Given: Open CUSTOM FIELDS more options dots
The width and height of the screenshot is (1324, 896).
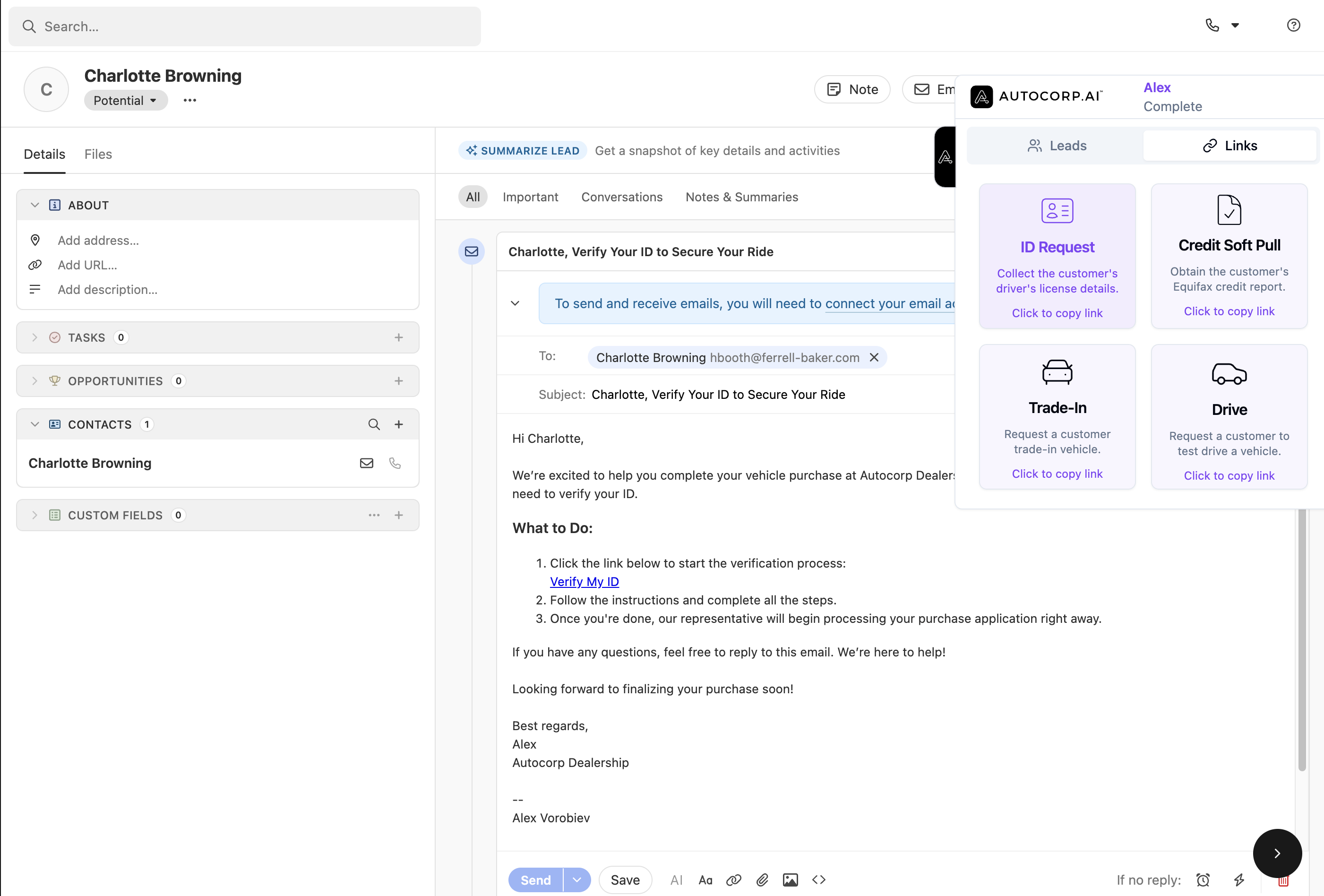Looking at the screenshot, I should pos(374,515).
